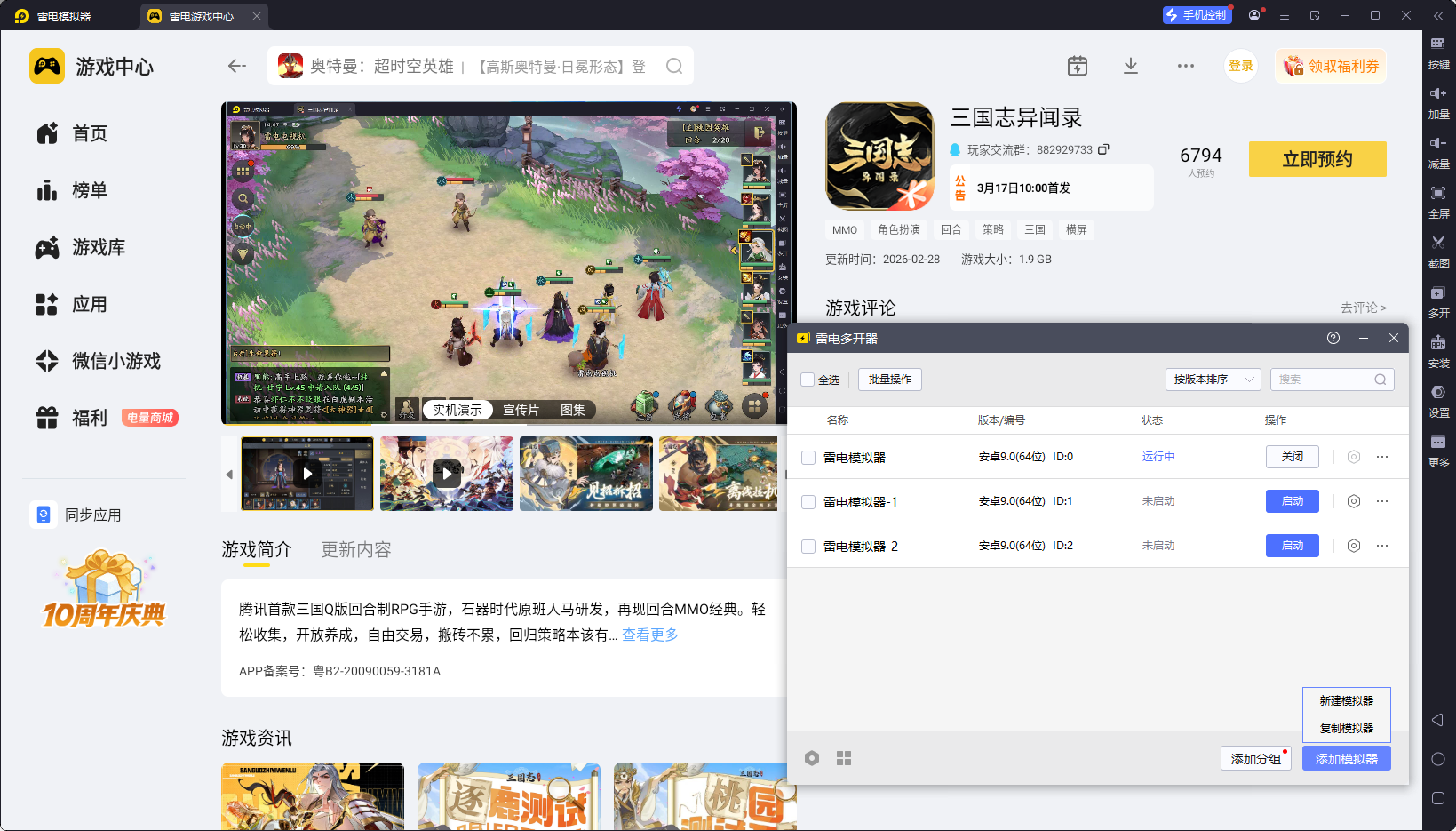Open the three-dot more options in Game Center header
The image size is (1456, 831).
(x=1186, y=66)
